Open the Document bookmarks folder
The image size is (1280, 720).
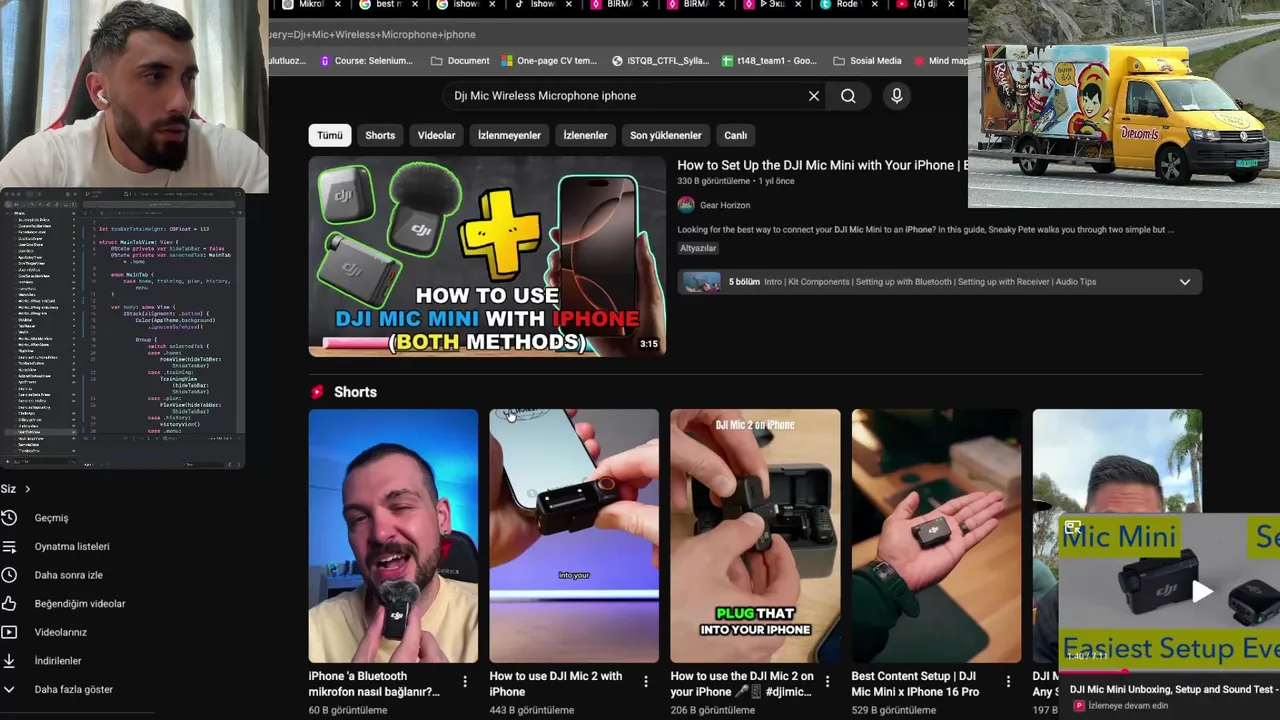point(460,61)
